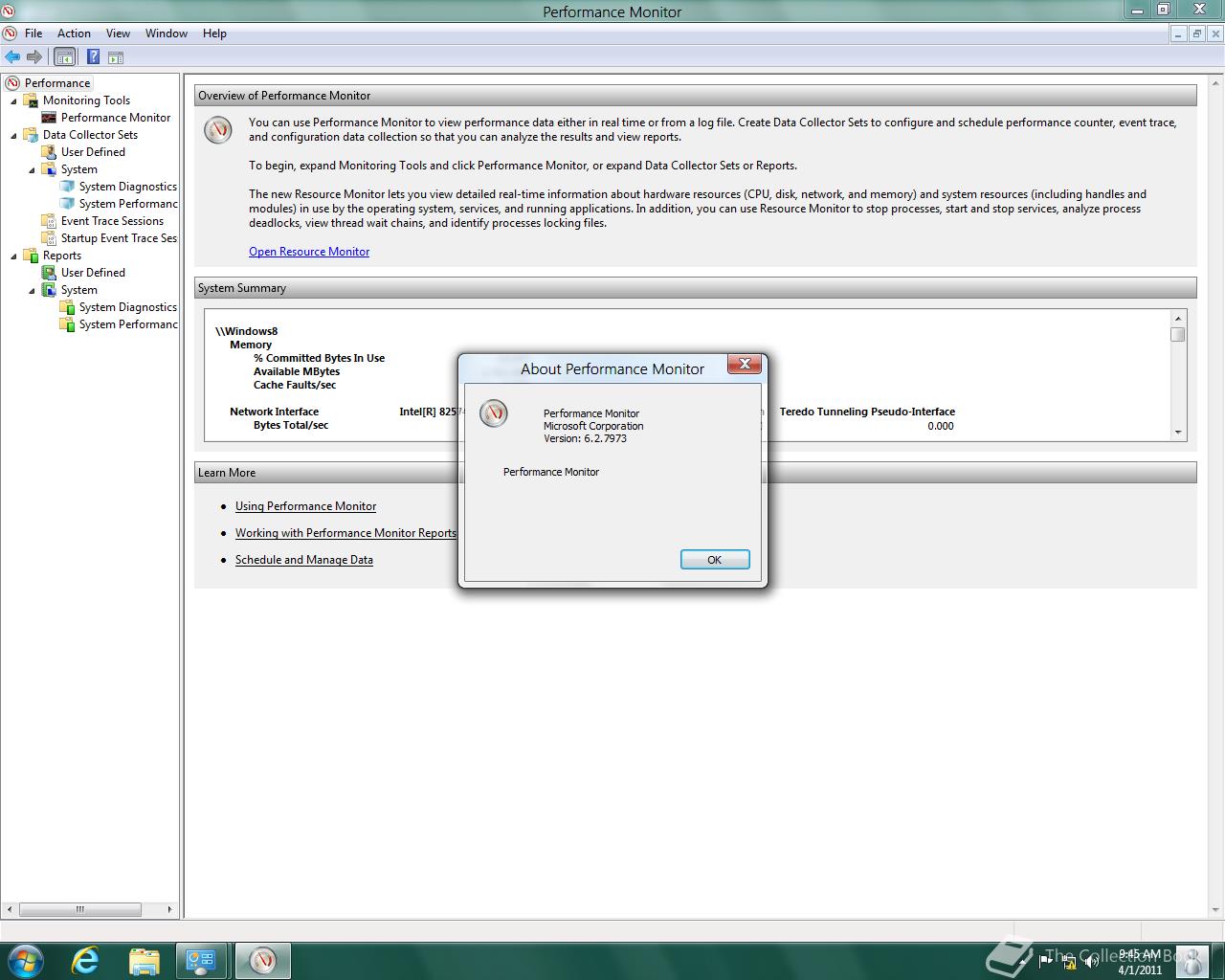This screenshot has width=1225, height=980.
Task: Click the Back arrow toolbar icon
Action: 12,57
